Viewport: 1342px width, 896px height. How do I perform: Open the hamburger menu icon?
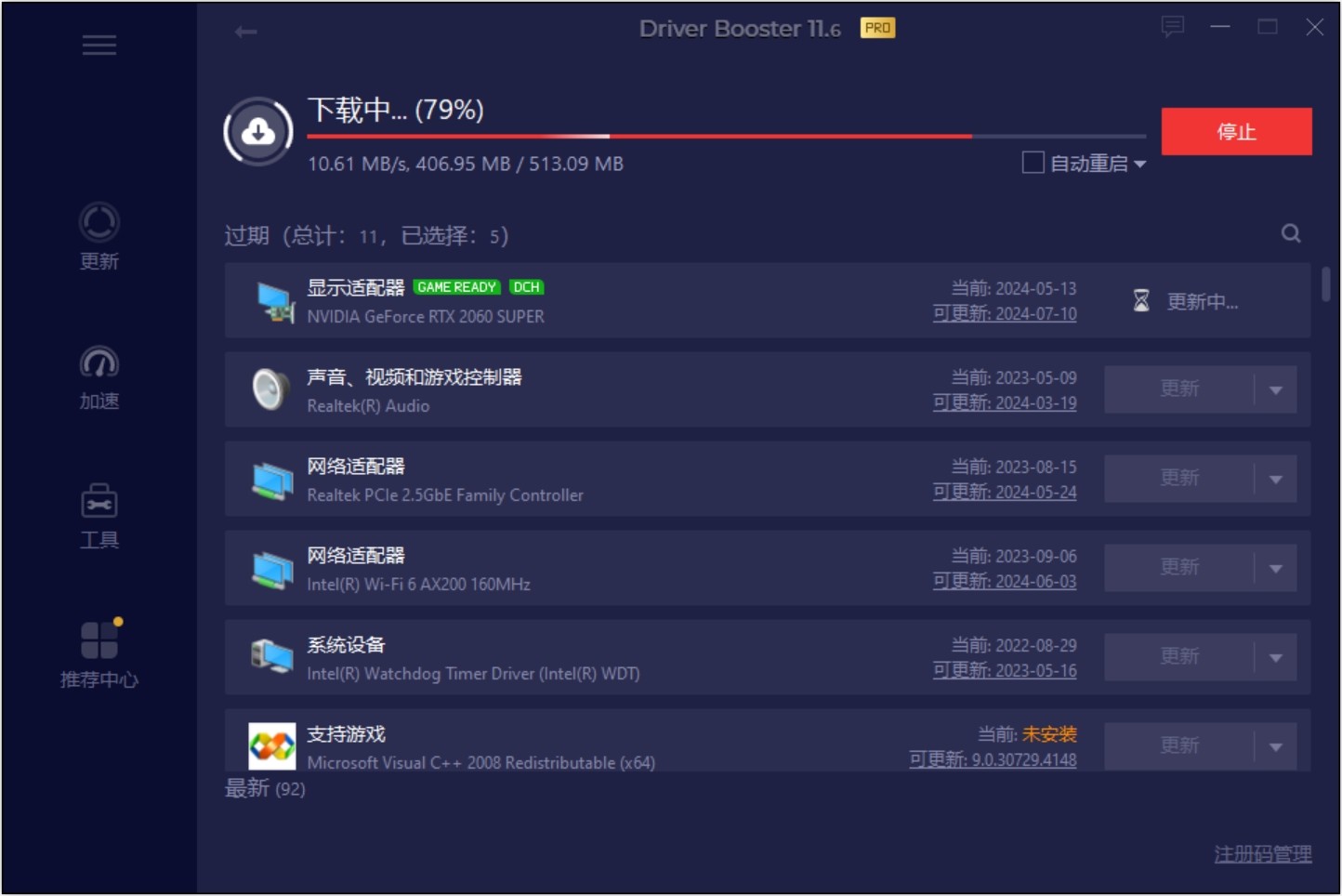coord(99,46)
